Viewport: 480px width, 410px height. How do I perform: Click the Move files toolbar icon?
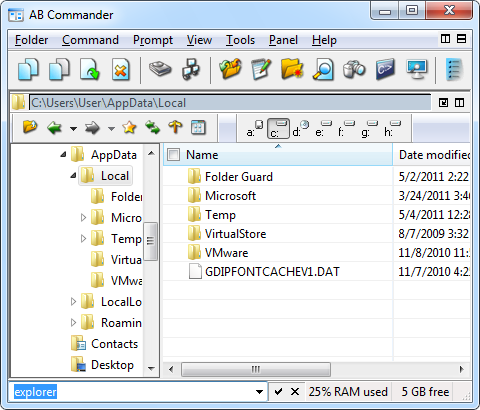(x=59, y=69)
